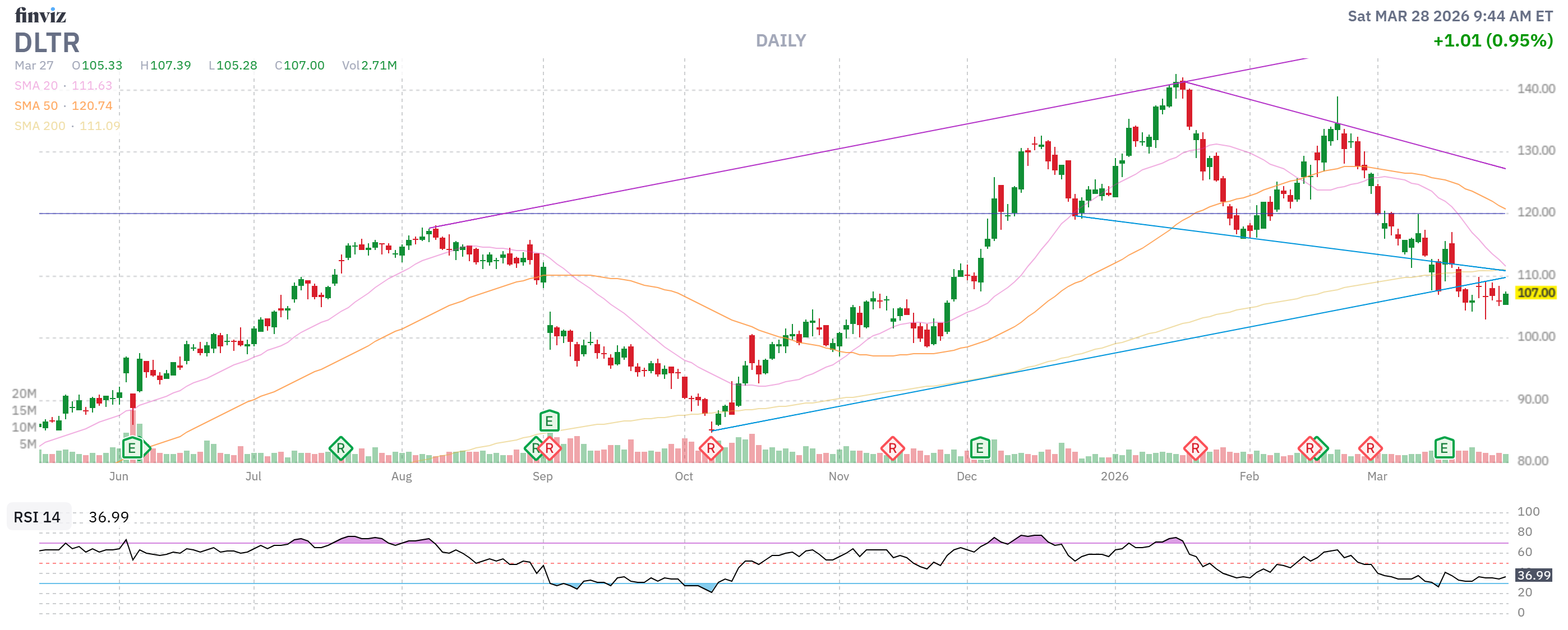Click the finviz logo
This screenshot has width=1568, height=630.
click(40, 15)
